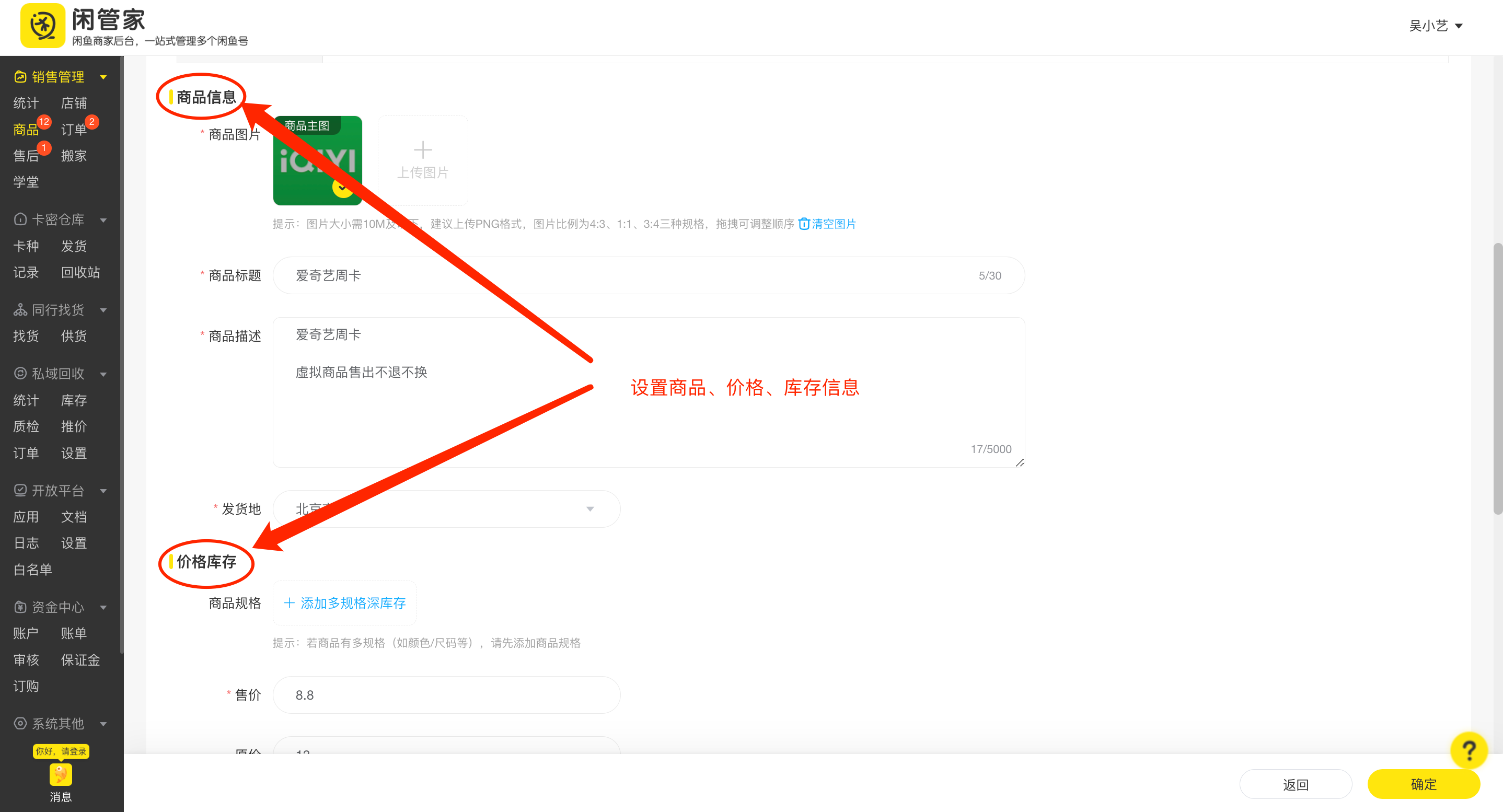Click the 同行找货 sidebar icon
The image size is (1503, 812).
point(19,310)
